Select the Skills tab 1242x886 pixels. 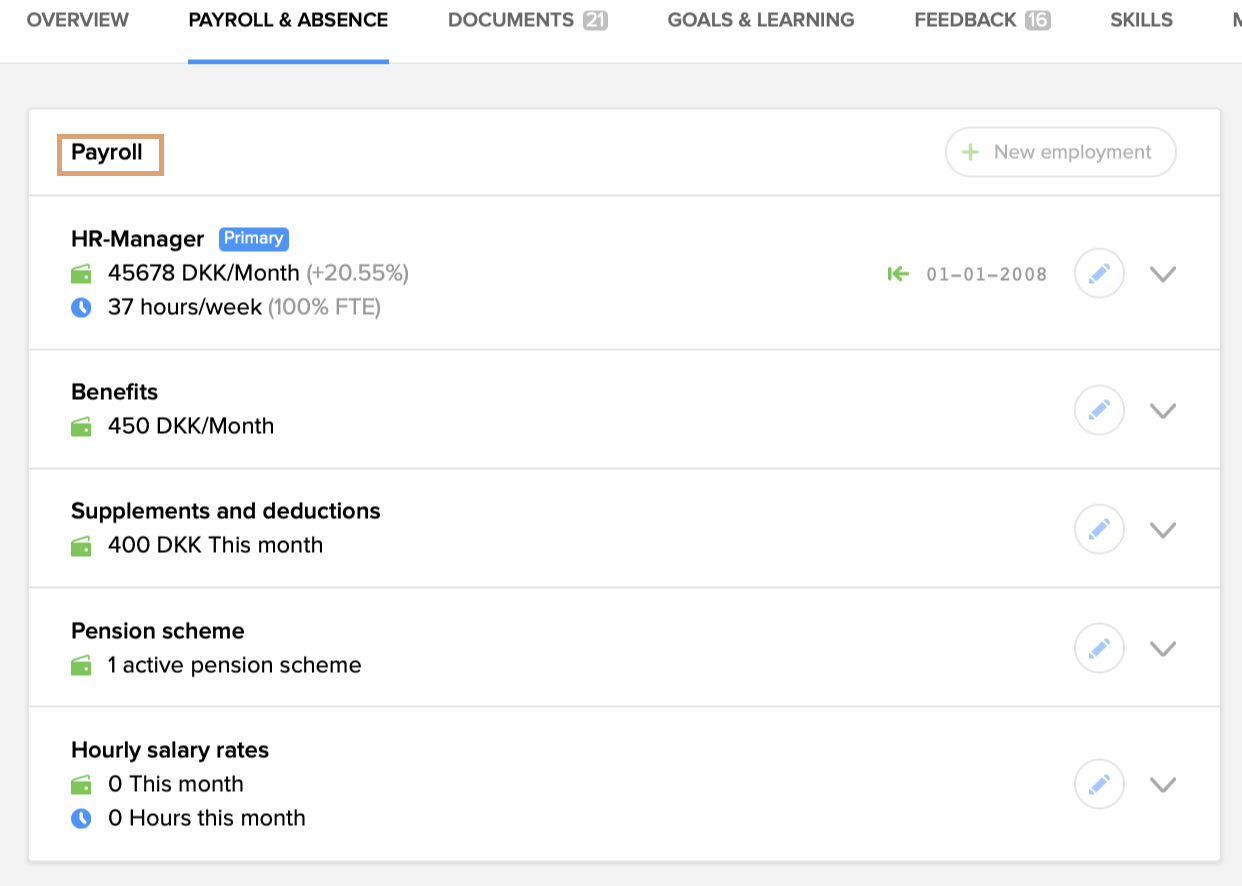1141,20
